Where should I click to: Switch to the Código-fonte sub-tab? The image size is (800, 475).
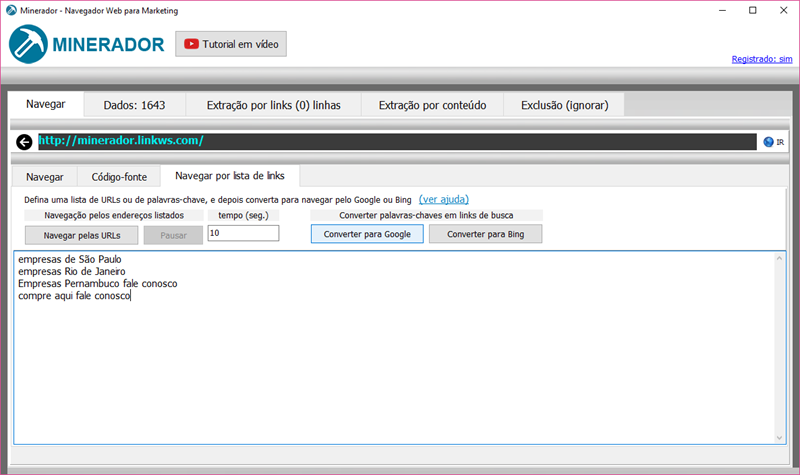pyautogui.click(x=119, y=177)
